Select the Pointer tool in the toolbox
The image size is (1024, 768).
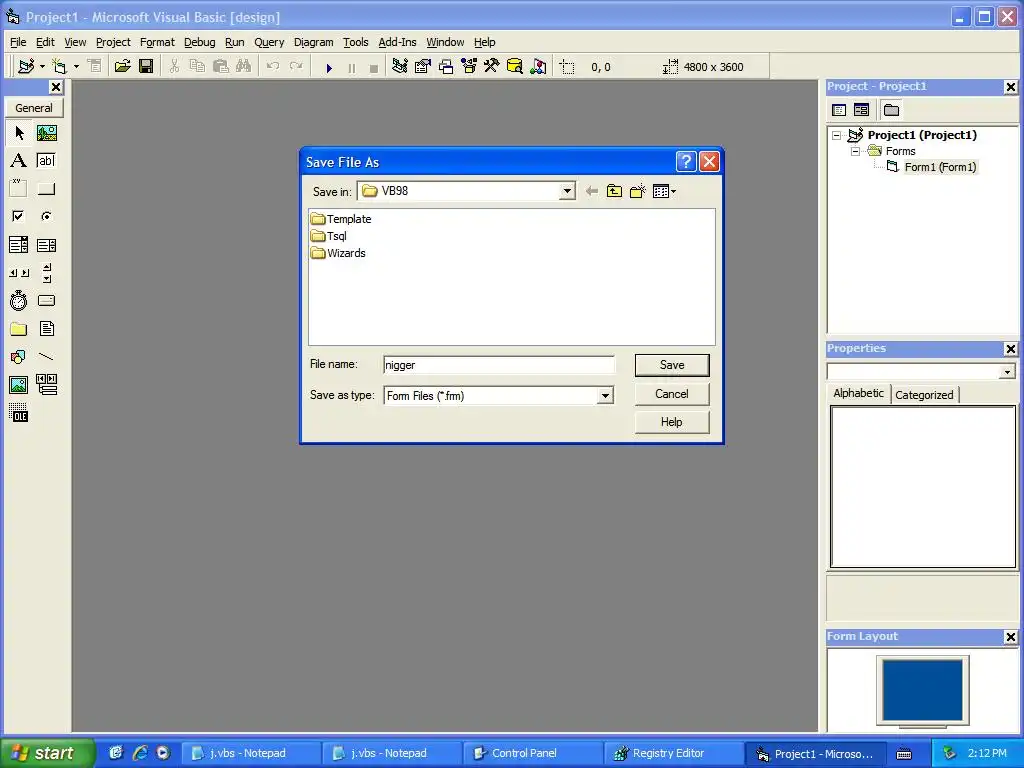click(19, 133)
